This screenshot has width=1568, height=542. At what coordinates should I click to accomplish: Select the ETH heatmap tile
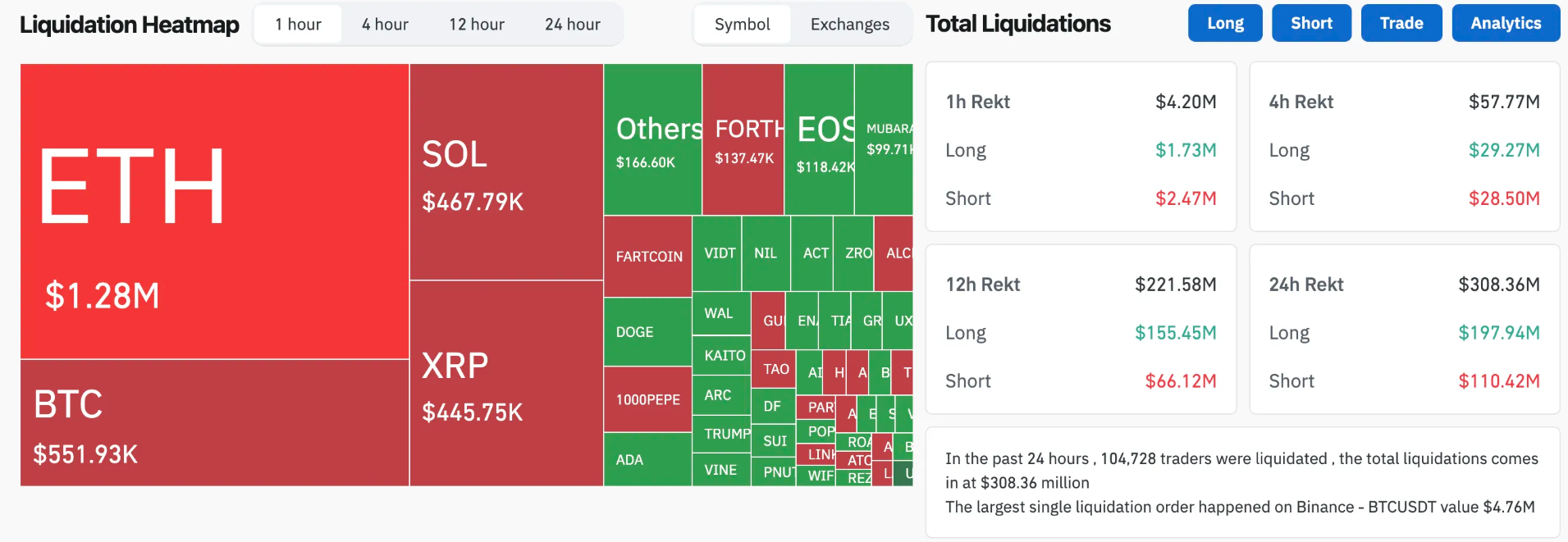(214, 211)
